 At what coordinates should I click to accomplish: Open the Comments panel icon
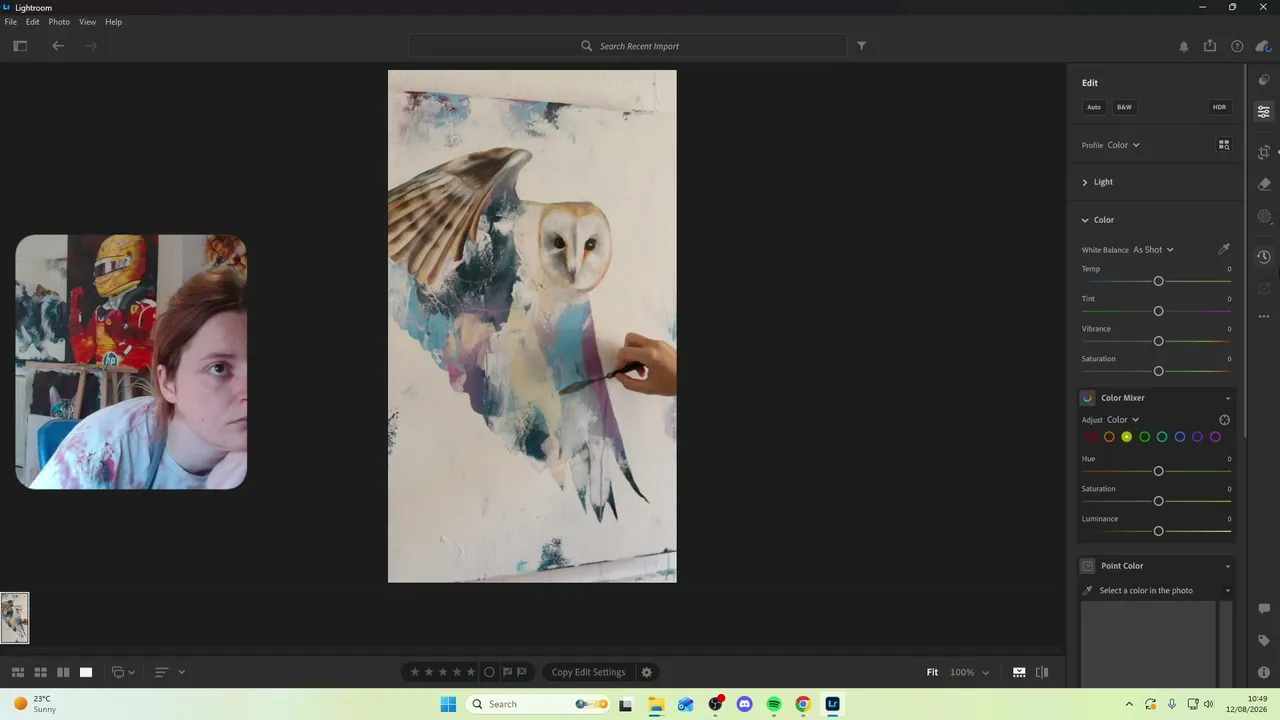pyautogui.click(x=1264, y=609)
